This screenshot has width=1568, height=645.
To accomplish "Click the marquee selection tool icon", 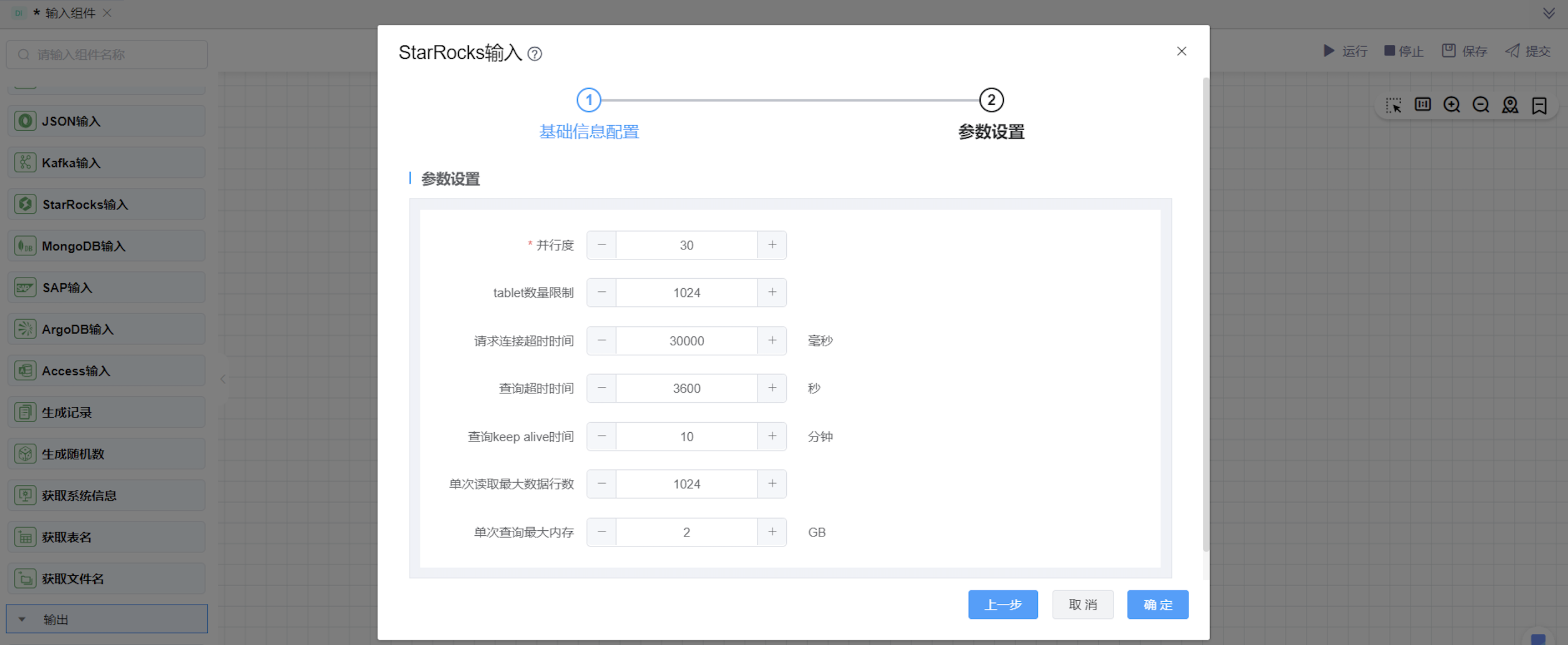I will pyautogui.click(x=1393, y=105).
